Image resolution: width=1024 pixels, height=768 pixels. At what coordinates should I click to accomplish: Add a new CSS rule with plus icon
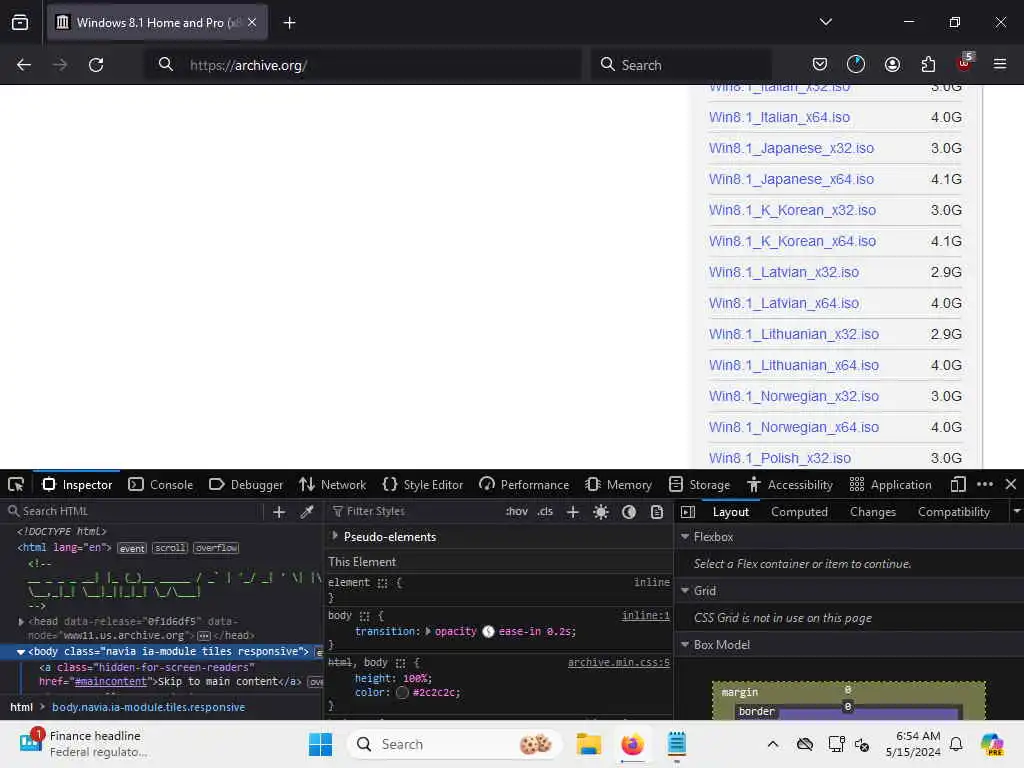[573, 512]
